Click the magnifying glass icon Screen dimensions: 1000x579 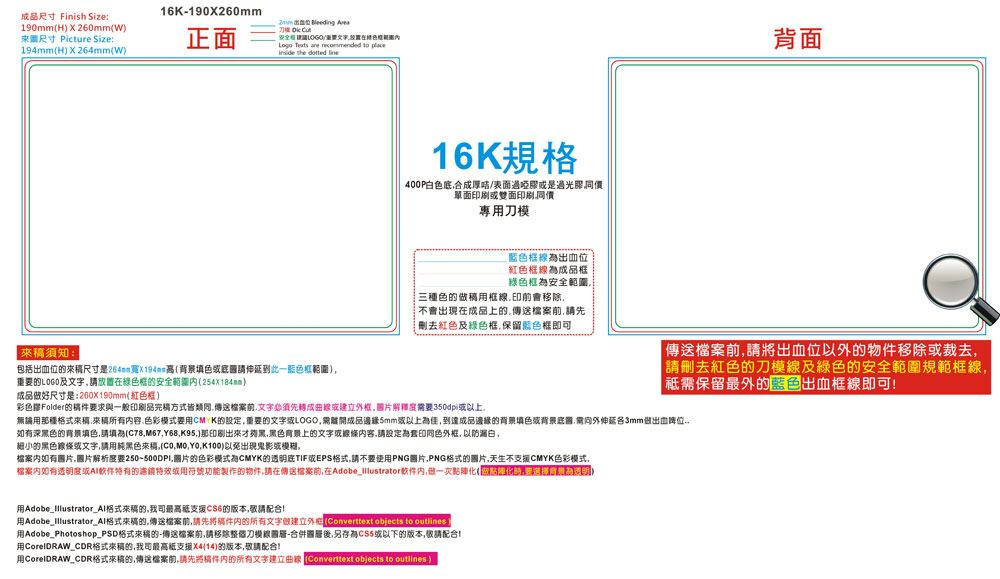click(959, 289)
